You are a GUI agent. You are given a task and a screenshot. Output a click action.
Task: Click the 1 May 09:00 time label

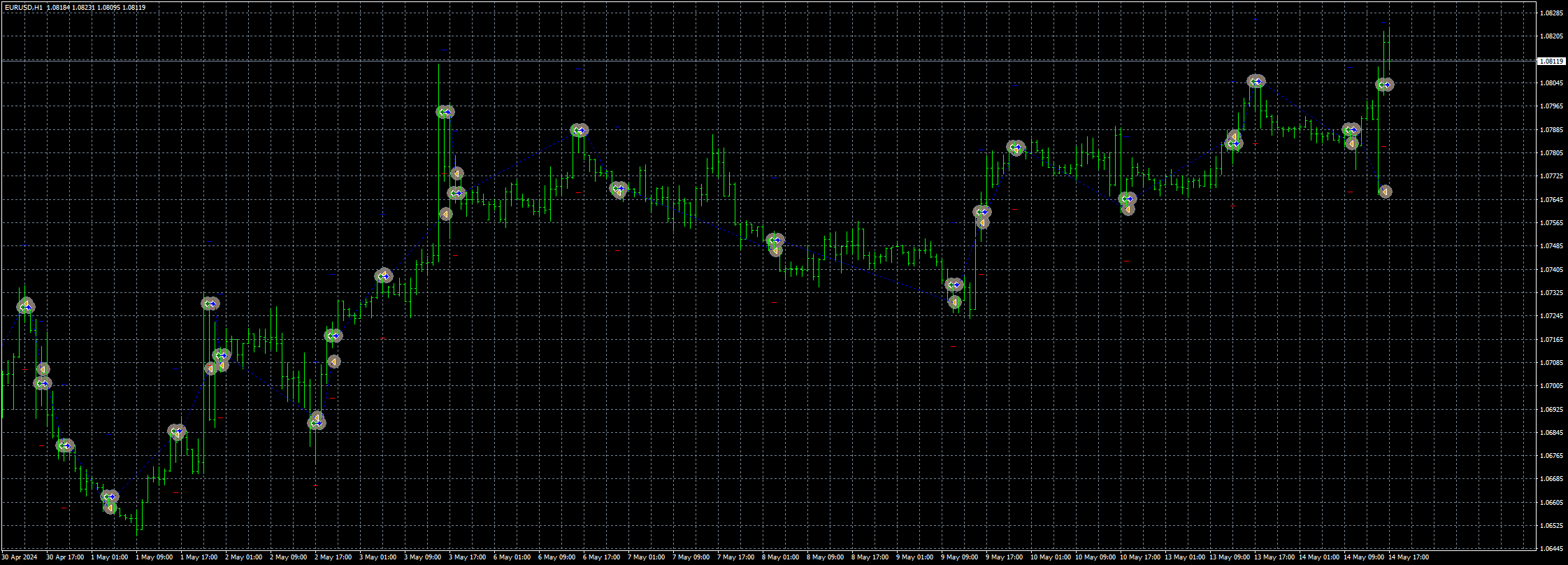coord(154,557)
